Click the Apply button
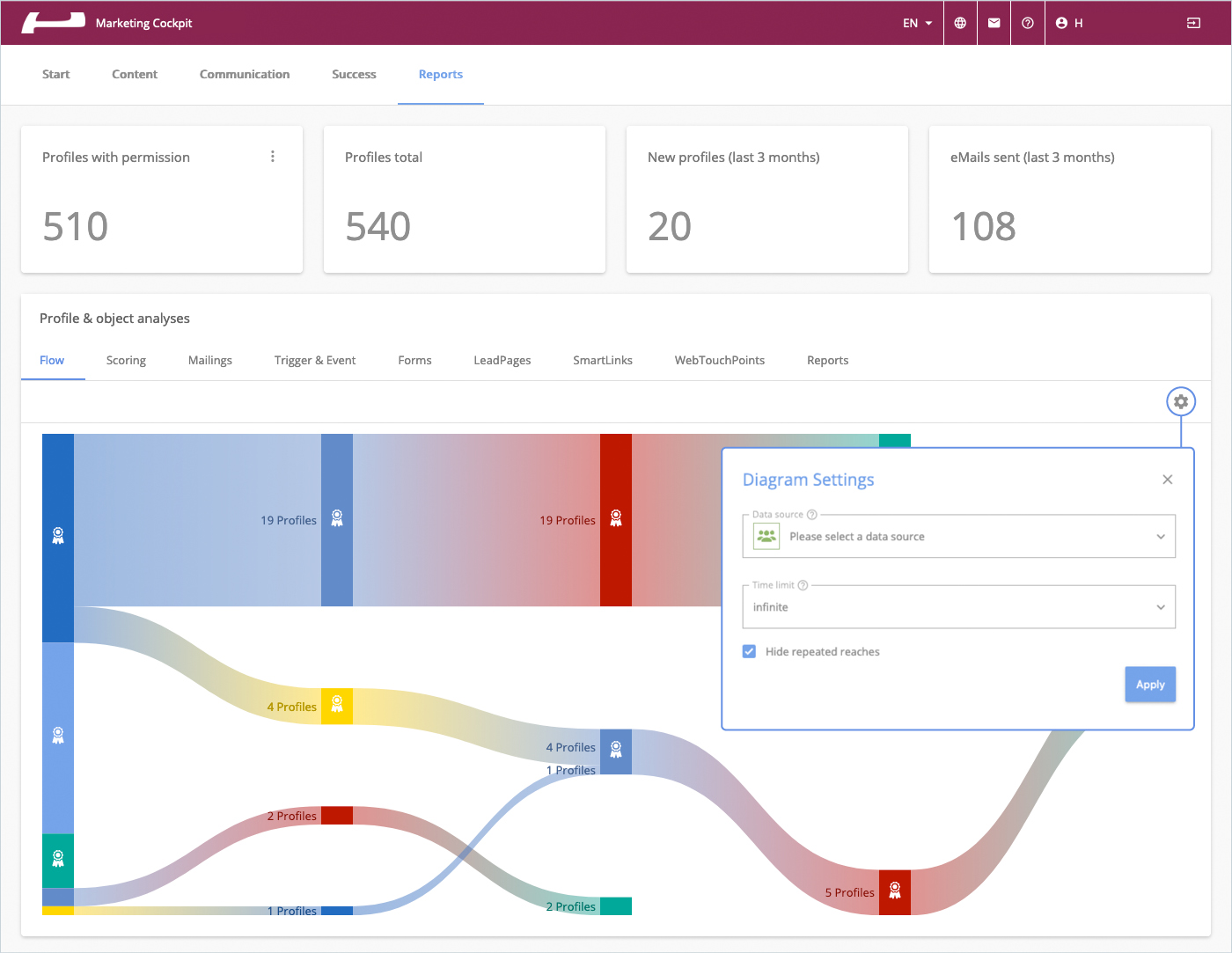The height and width of the screenshot is (953, 1232). click(1150, 685)
